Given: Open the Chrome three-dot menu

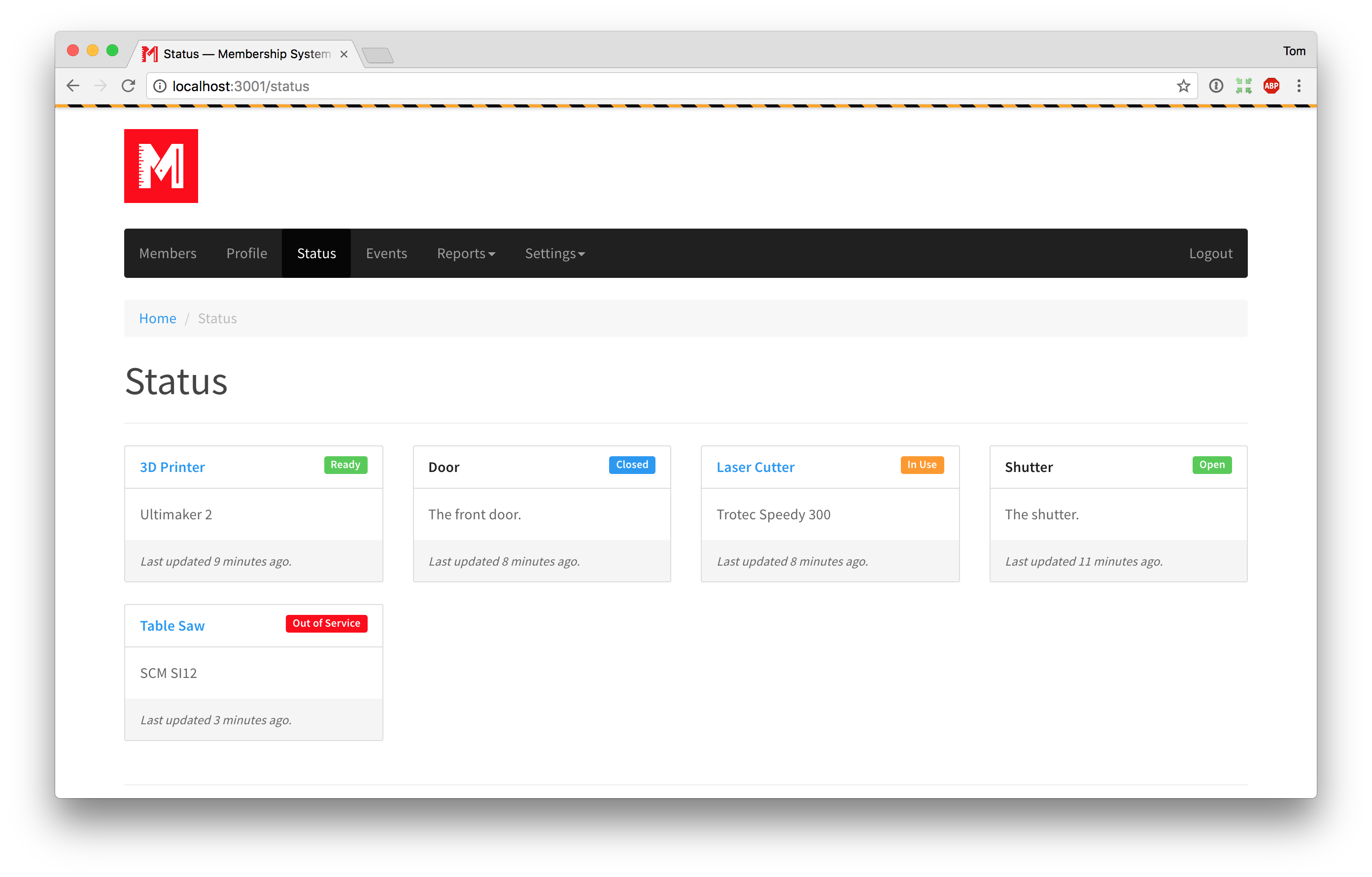Looking at the screenshot, I should tap(1299, 86).
